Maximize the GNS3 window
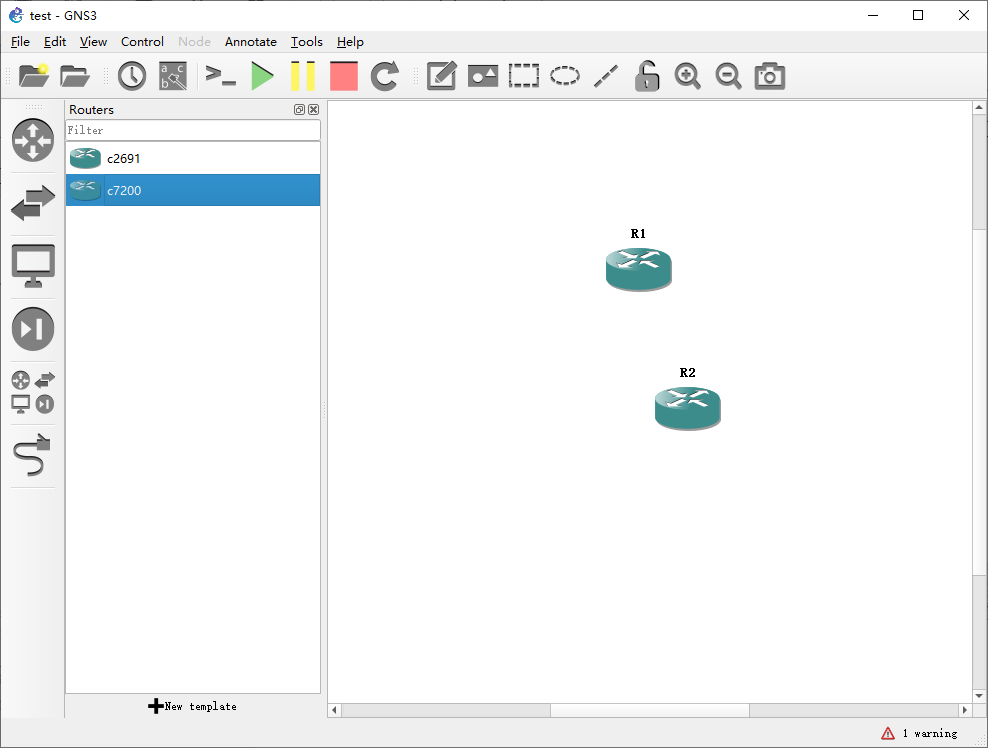 click(x=918, y=15)
